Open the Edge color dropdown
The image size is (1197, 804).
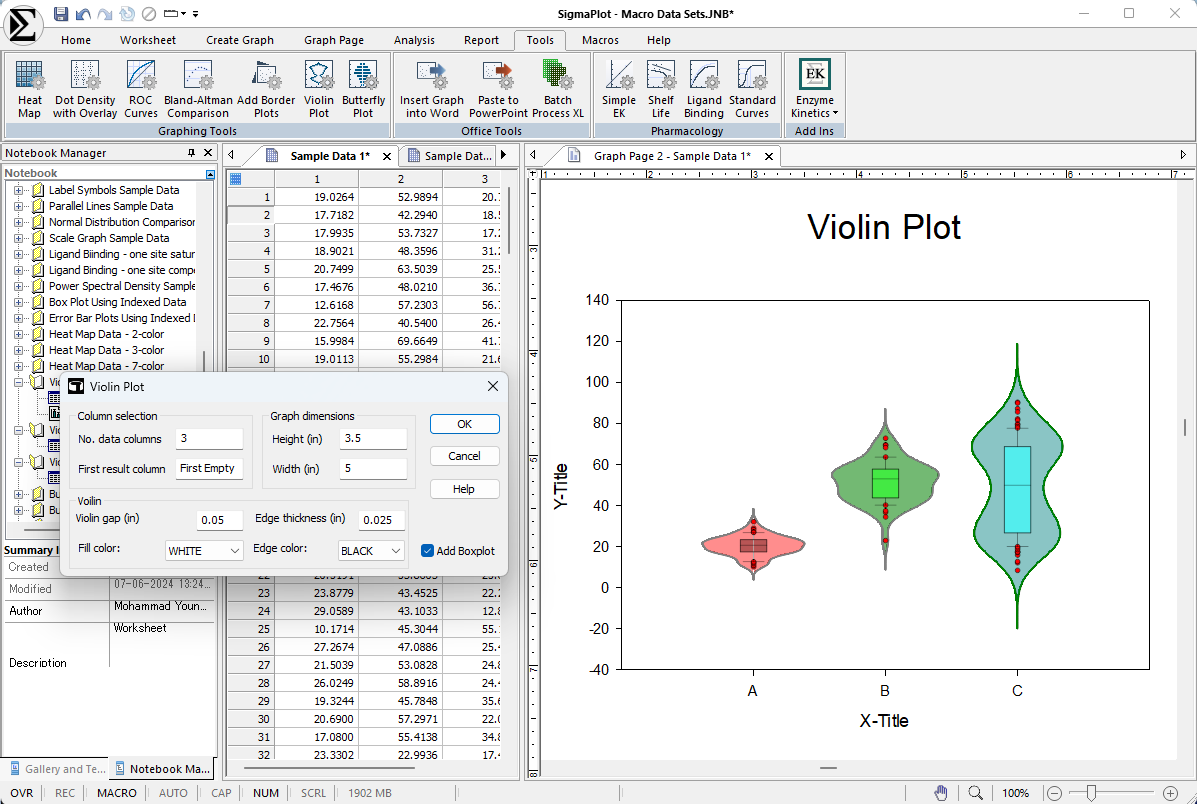[371, 551]
